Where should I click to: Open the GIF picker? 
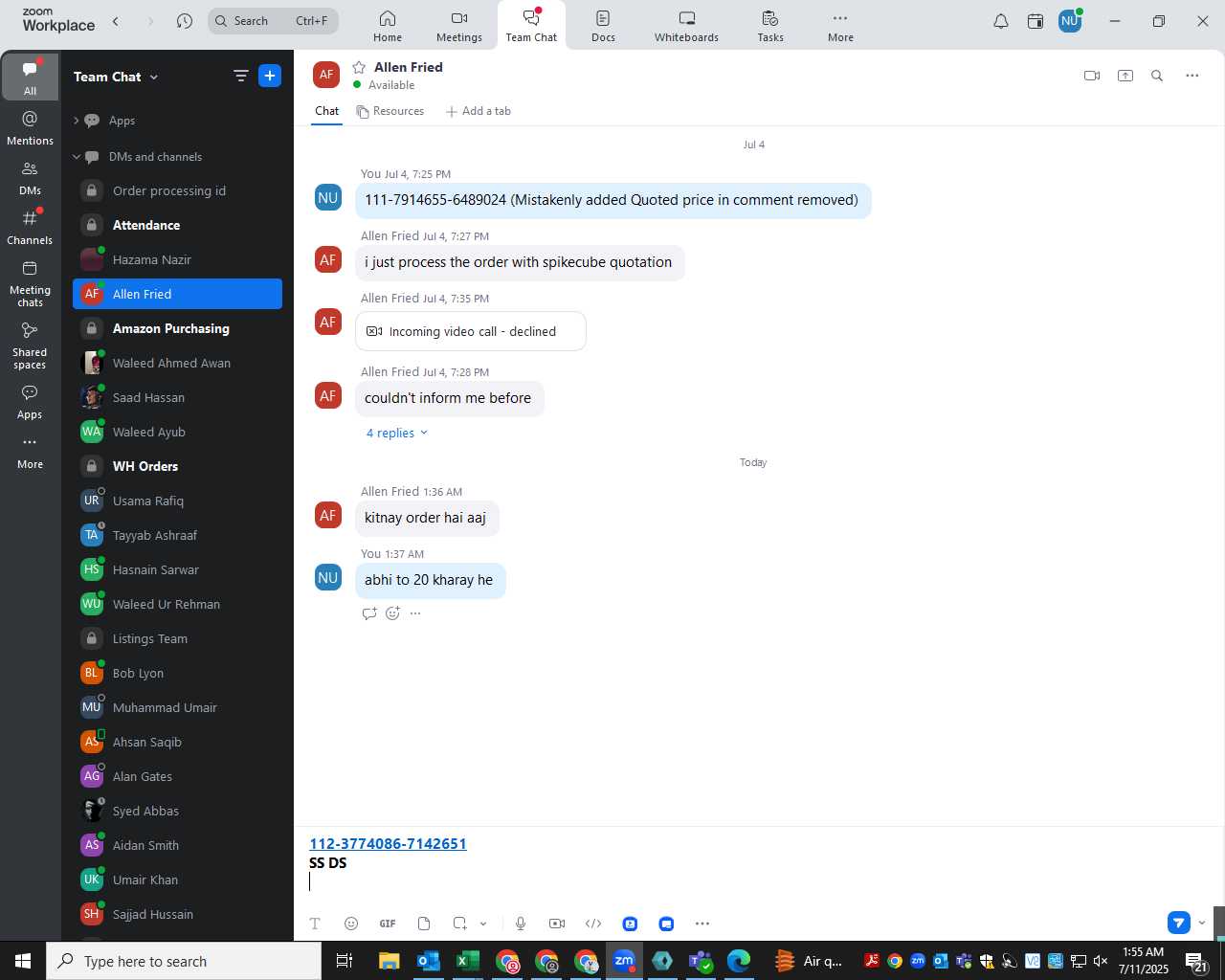[388, 924]
